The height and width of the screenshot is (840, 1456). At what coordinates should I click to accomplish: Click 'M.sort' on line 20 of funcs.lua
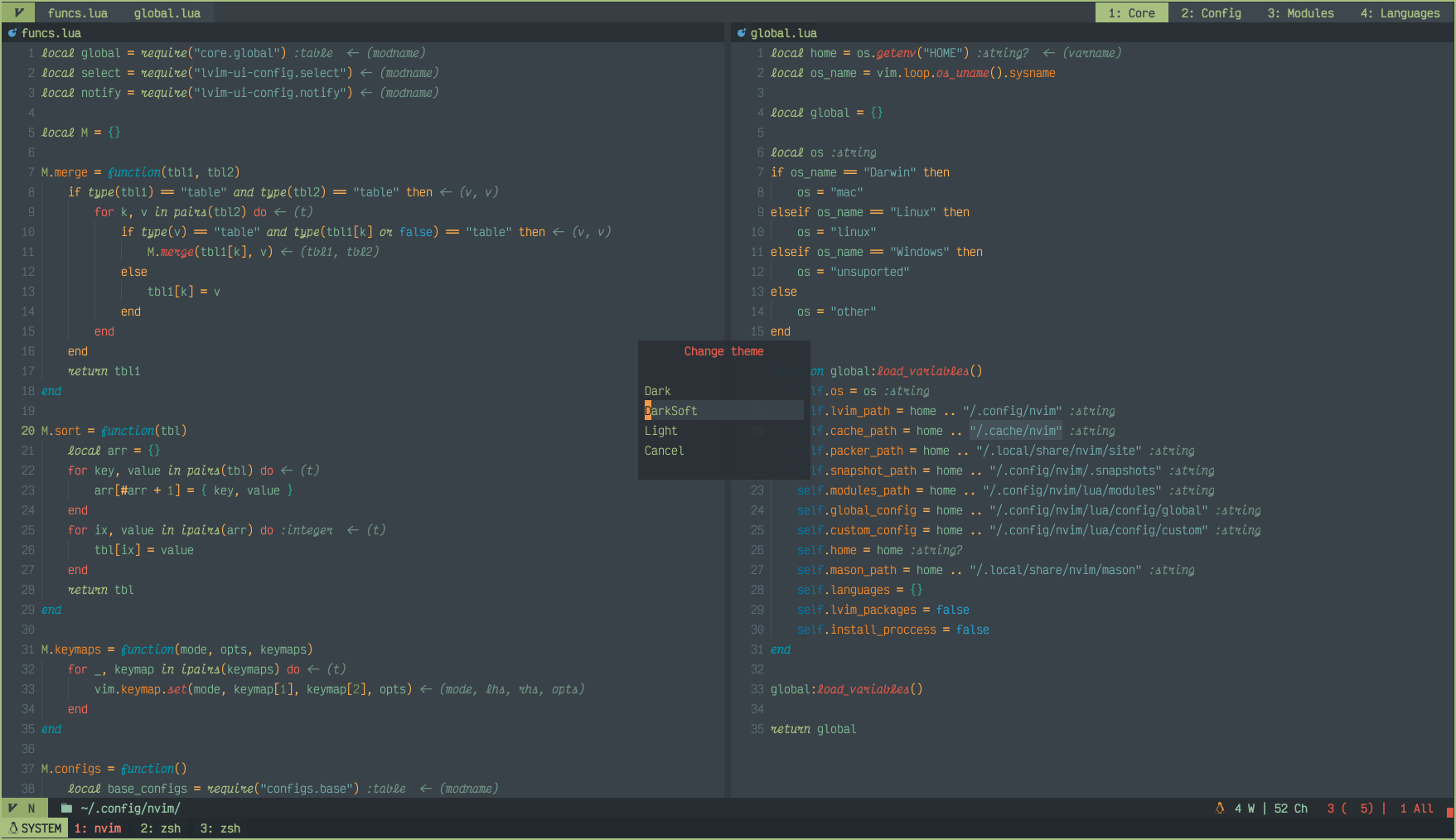point(61,431)
